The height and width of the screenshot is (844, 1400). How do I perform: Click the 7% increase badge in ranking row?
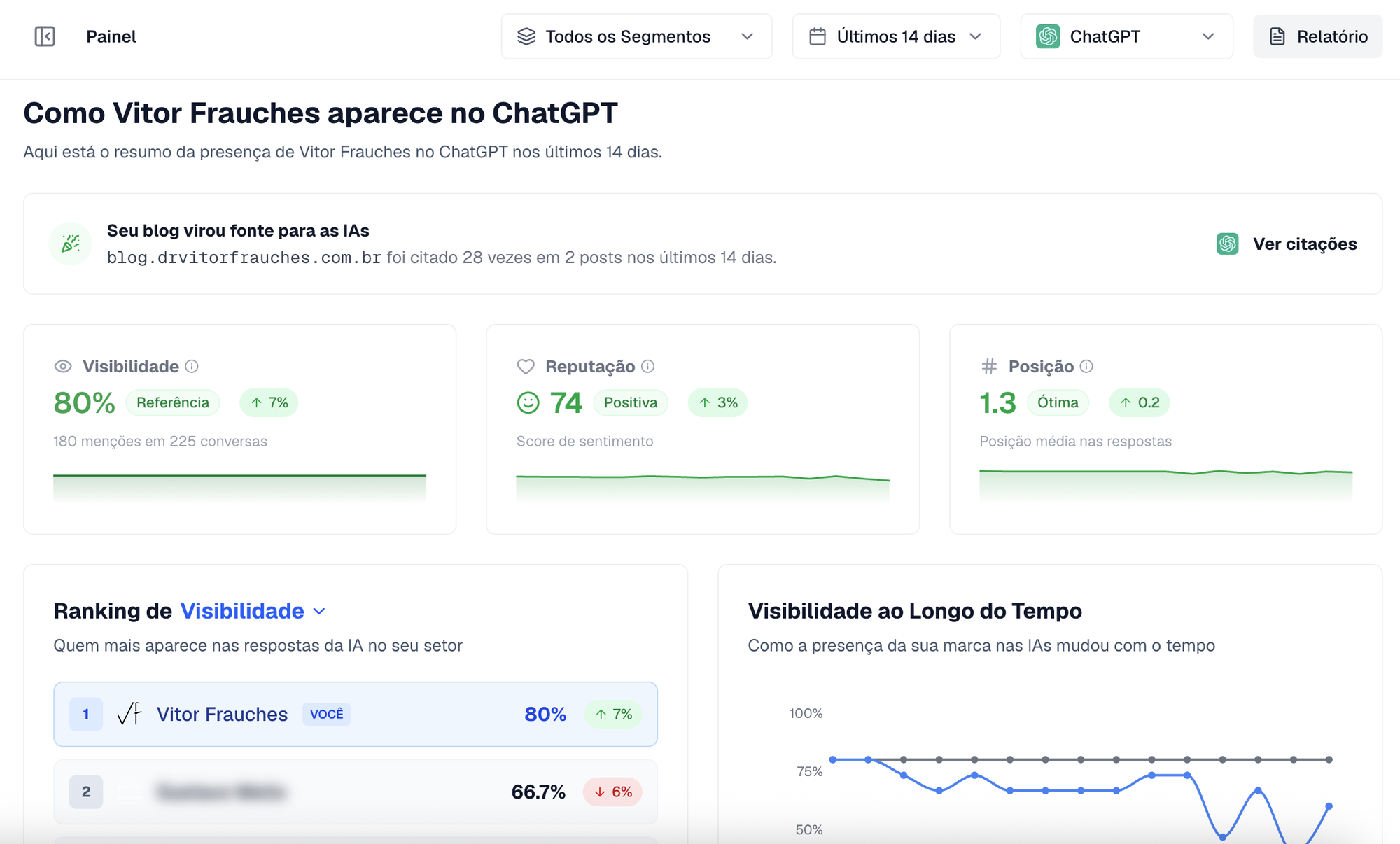coord(613,714)
